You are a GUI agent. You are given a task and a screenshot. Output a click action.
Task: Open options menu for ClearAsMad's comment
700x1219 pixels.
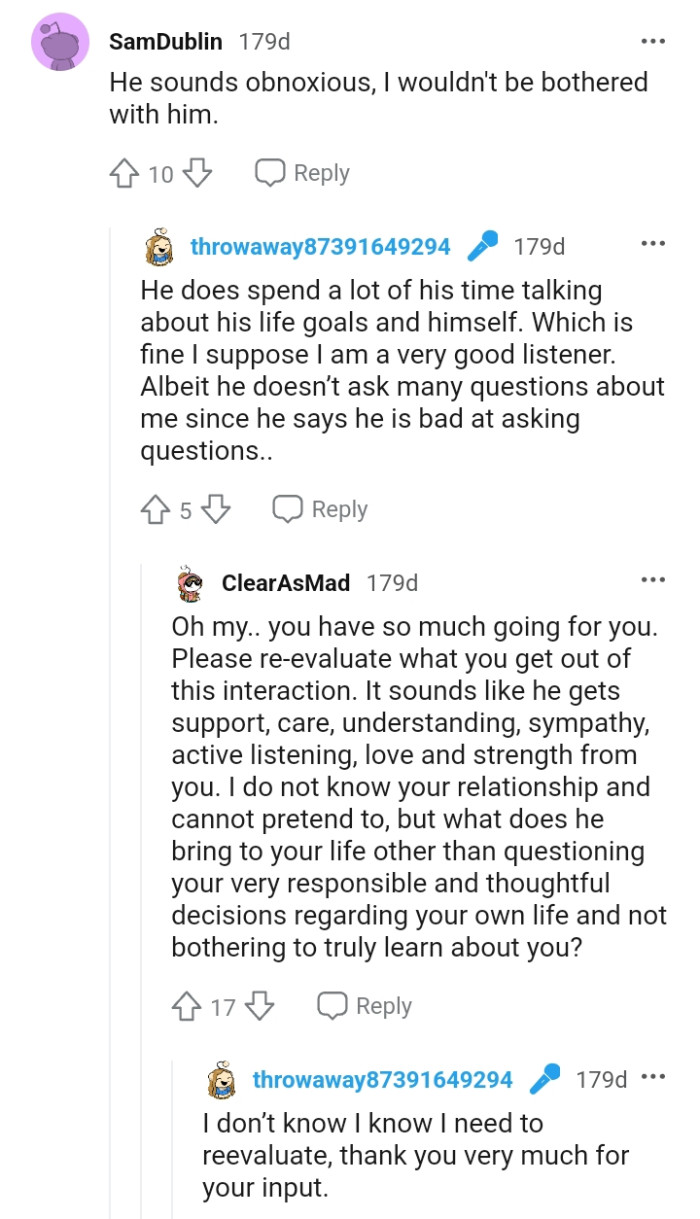652,578
